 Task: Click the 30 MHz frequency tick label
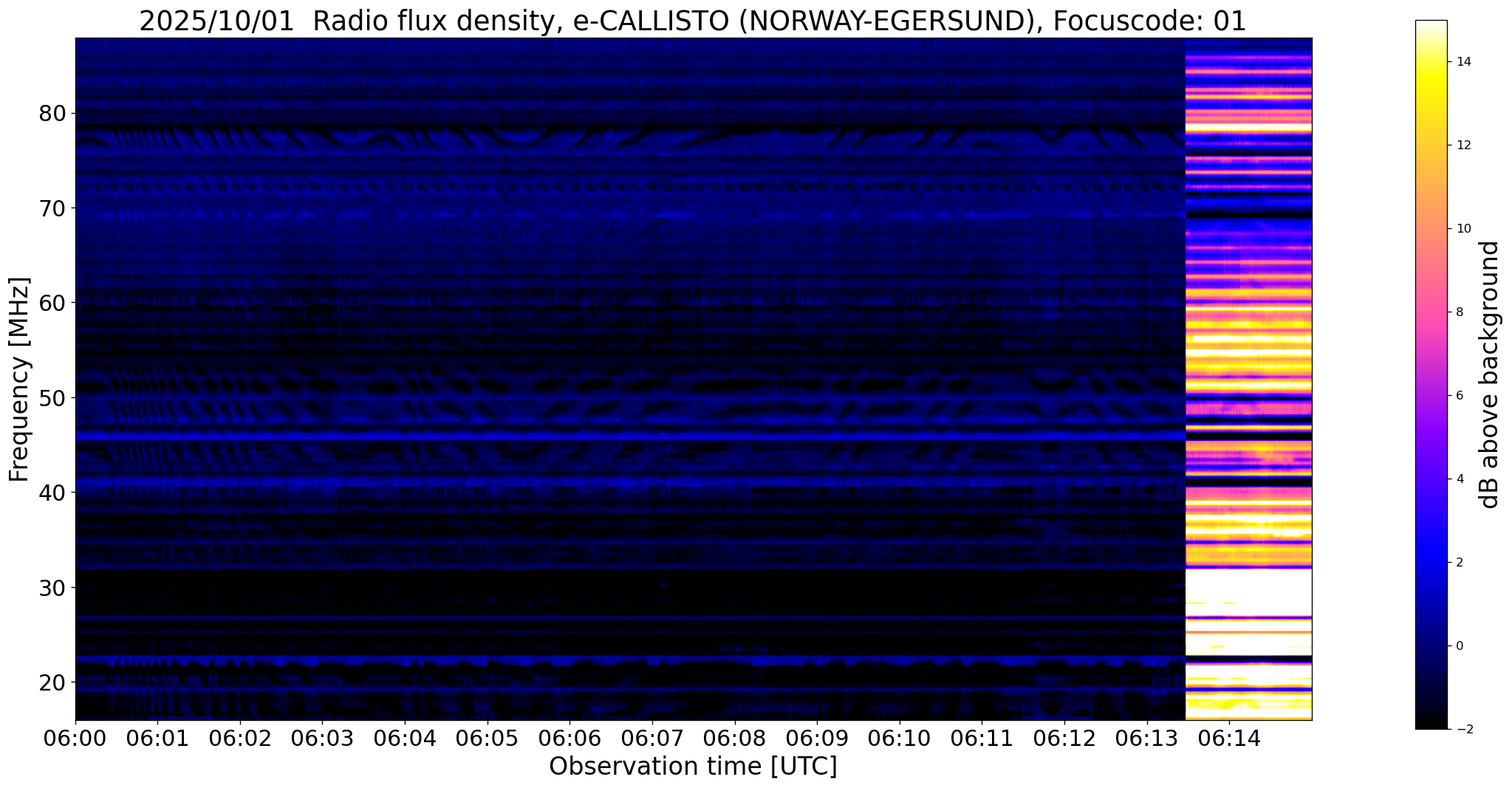click(x=53, y=588)
